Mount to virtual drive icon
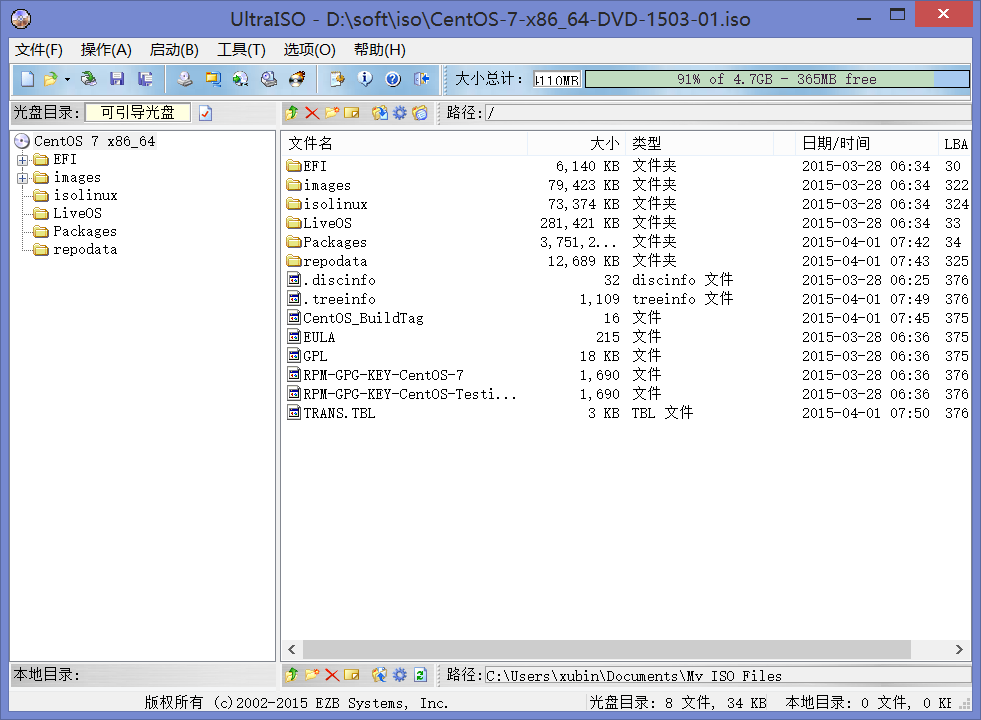981x720 pixels. (269, 79)
